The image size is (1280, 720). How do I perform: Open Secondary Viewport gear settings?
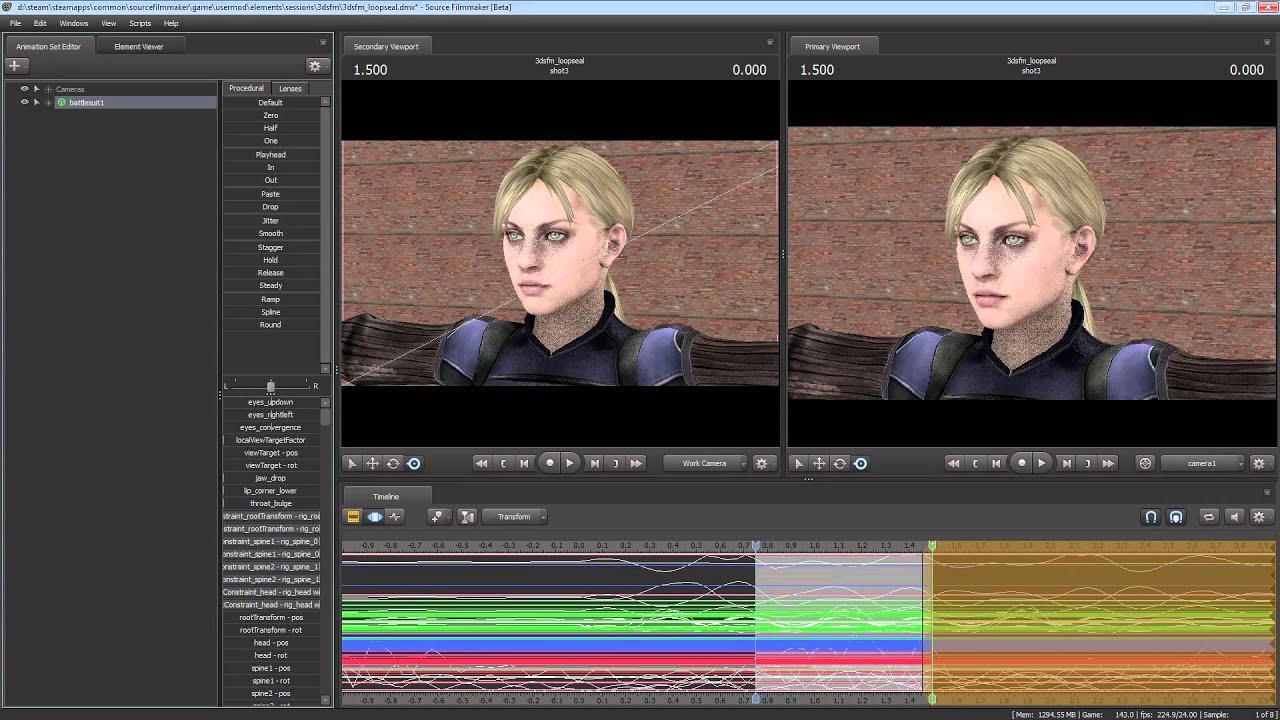[762, 463]
